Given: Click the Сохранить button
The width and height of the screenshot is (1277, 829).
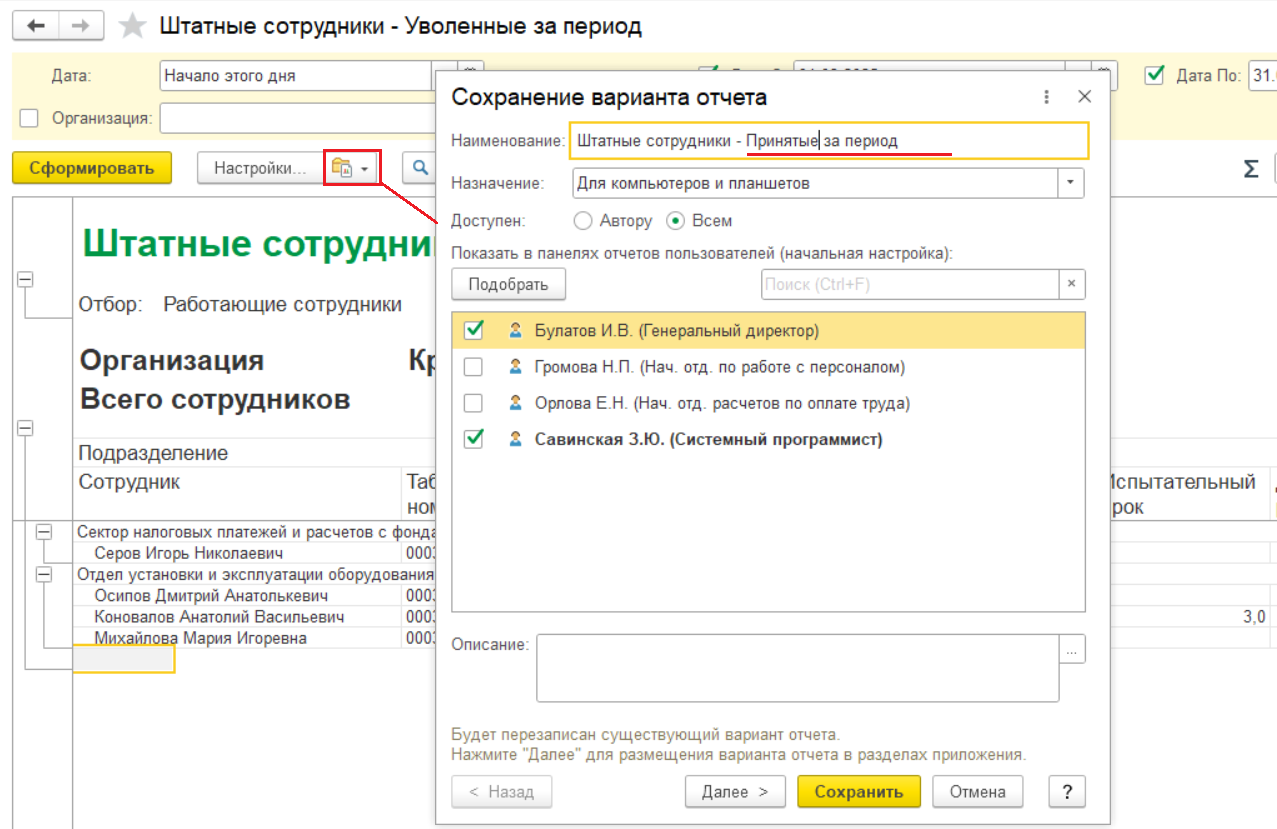Looking at the screenshot, I should point(858,791).
